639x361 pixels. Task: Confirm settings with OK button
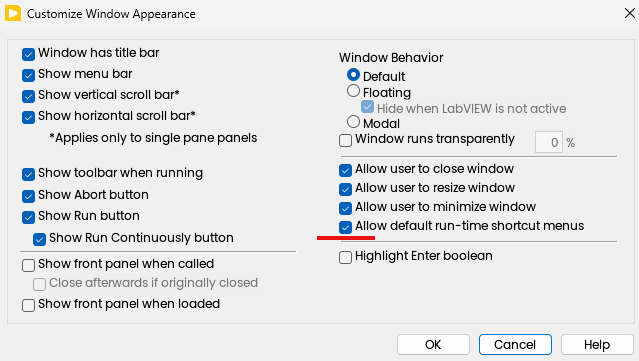[x=433, y=345]
